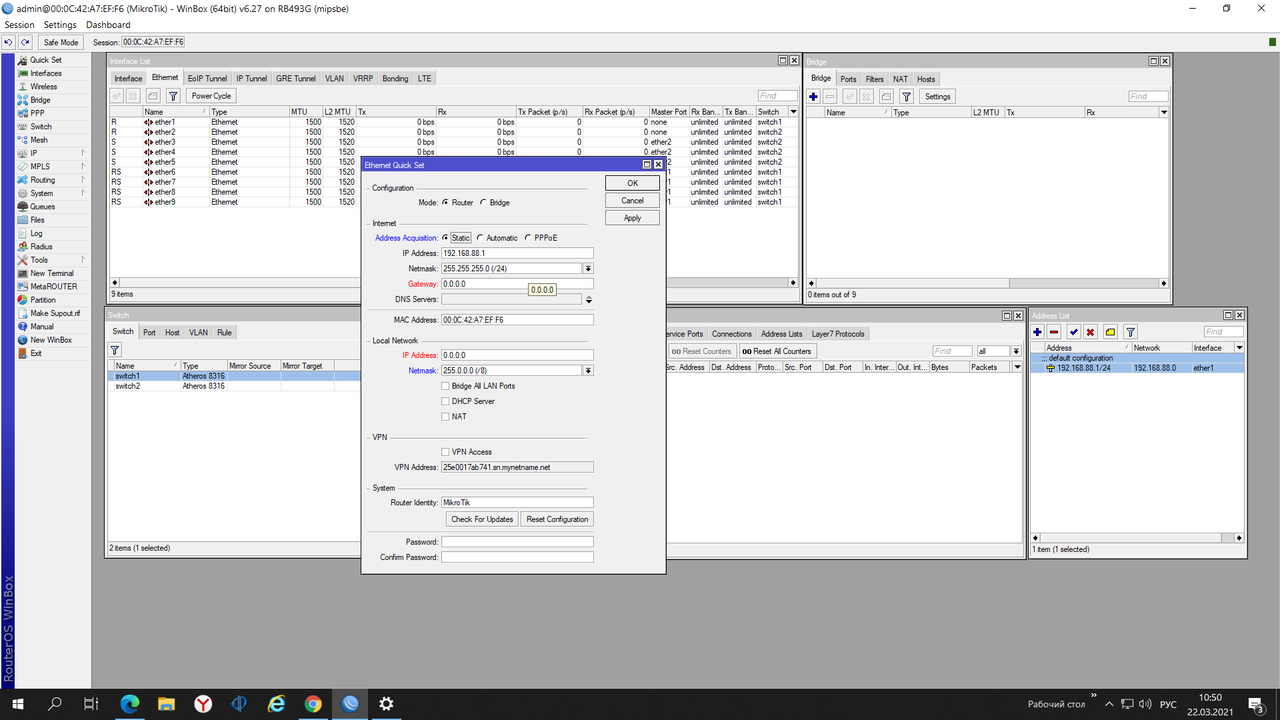Click the red X Disable icon in Address List
The width and height of the screenshot is (1280, 720).
(x=1090, y=332)
